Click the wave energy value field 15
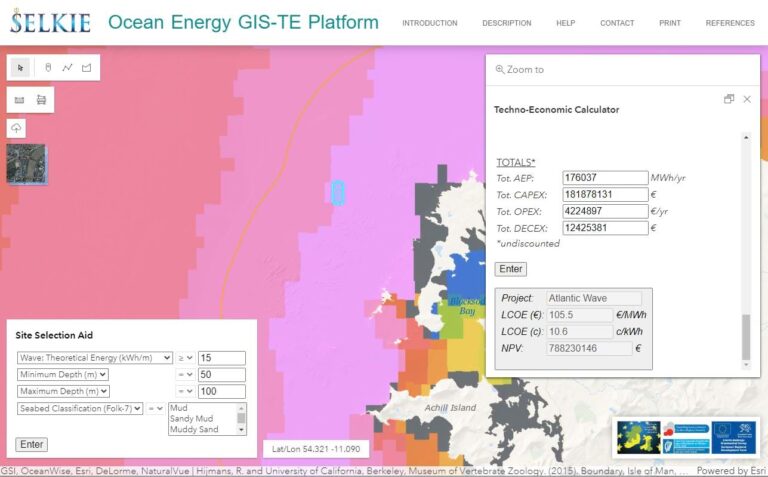This screenshot has height=477, width=768. (221, 358)
